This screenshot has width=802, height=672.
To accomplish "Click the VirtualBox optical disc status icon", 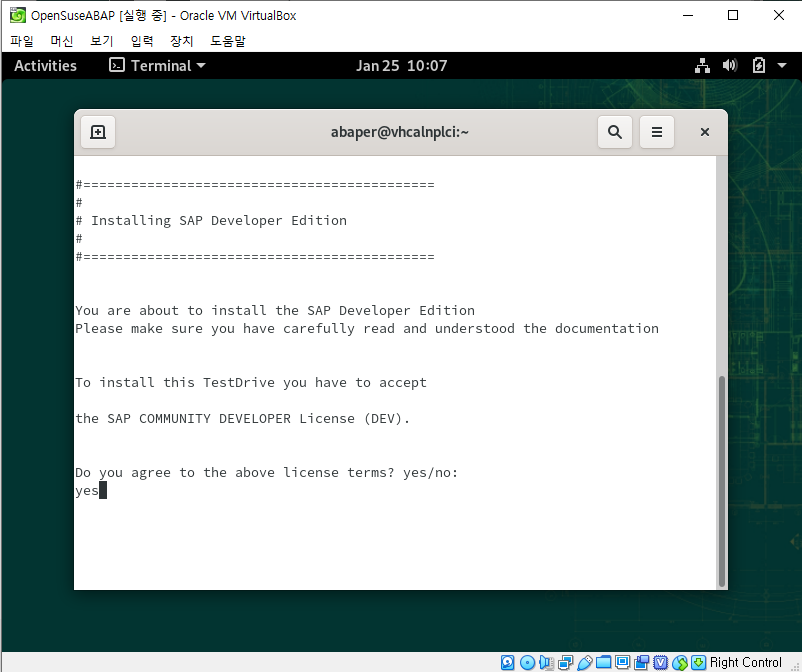I will [527, 662].
